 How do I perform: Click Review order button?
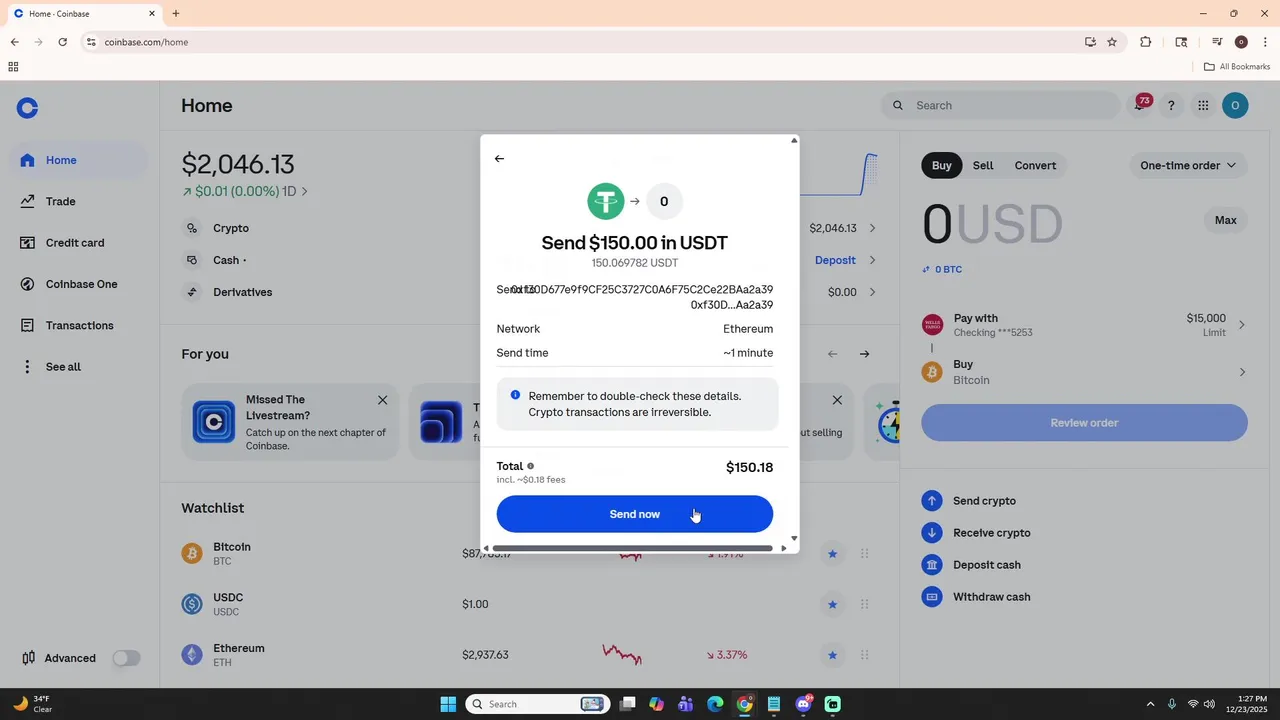point(1084,422)
